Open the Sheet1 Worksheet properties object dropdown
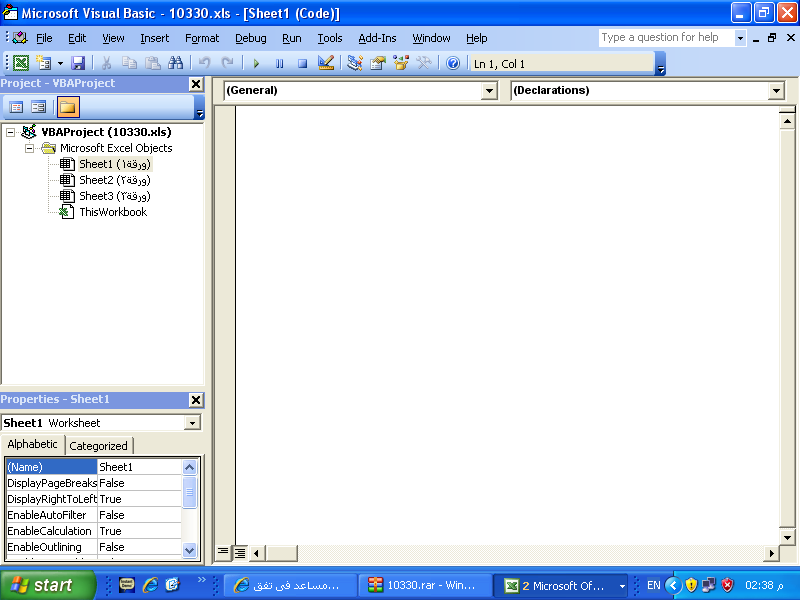 point(192,423)
